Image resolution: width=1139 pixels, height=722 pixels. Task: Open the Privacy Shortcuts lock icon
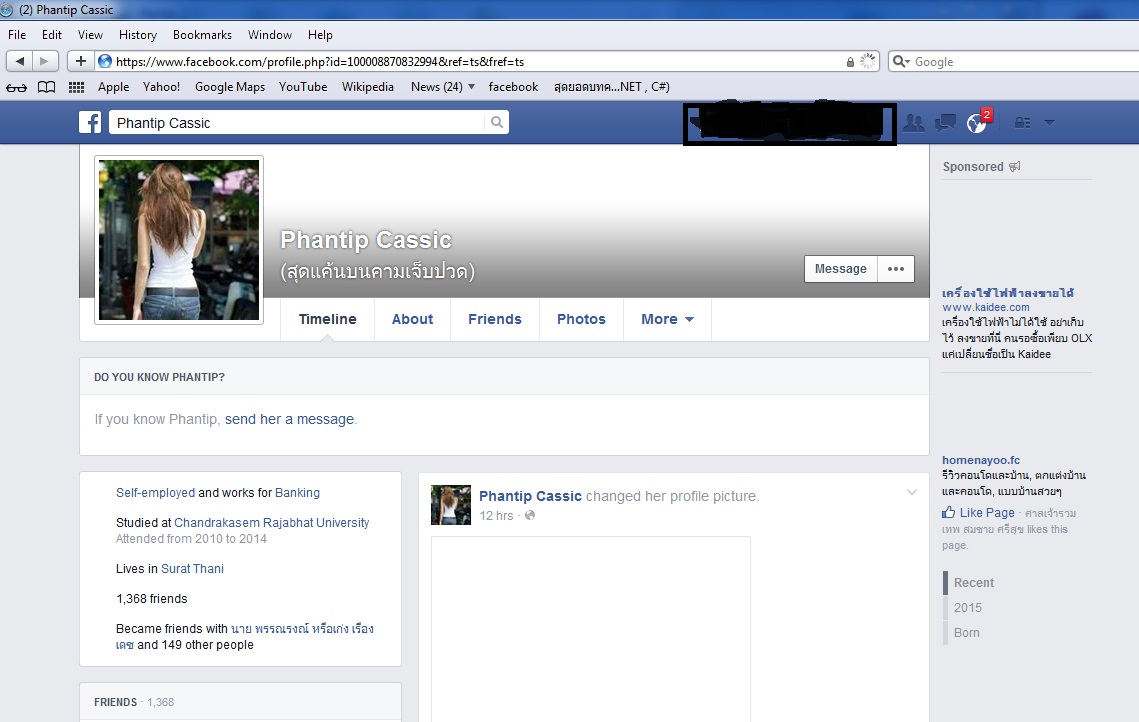1023,123
